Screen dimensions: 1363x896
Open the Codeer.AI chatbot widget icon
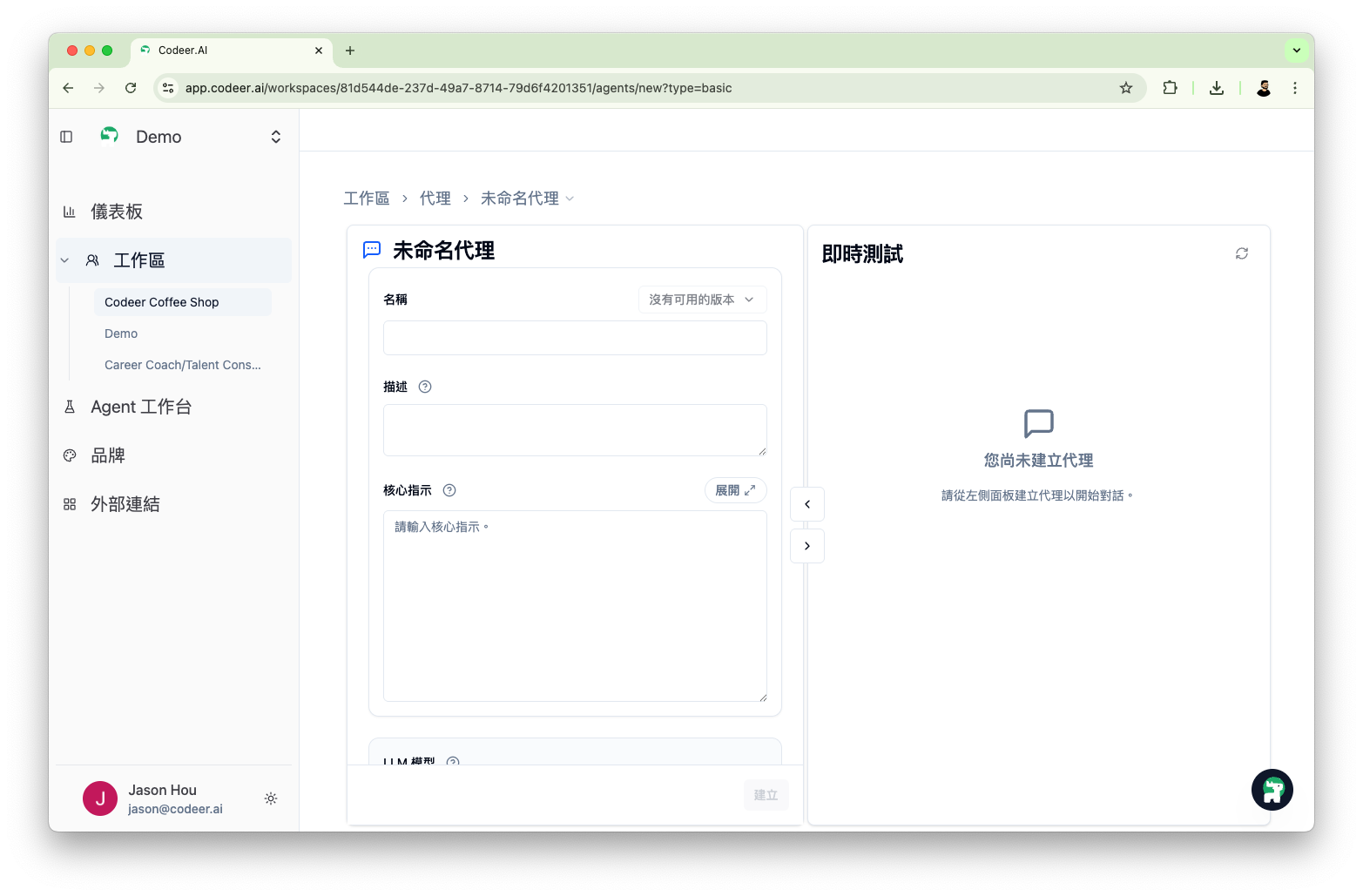(1272, 789)
